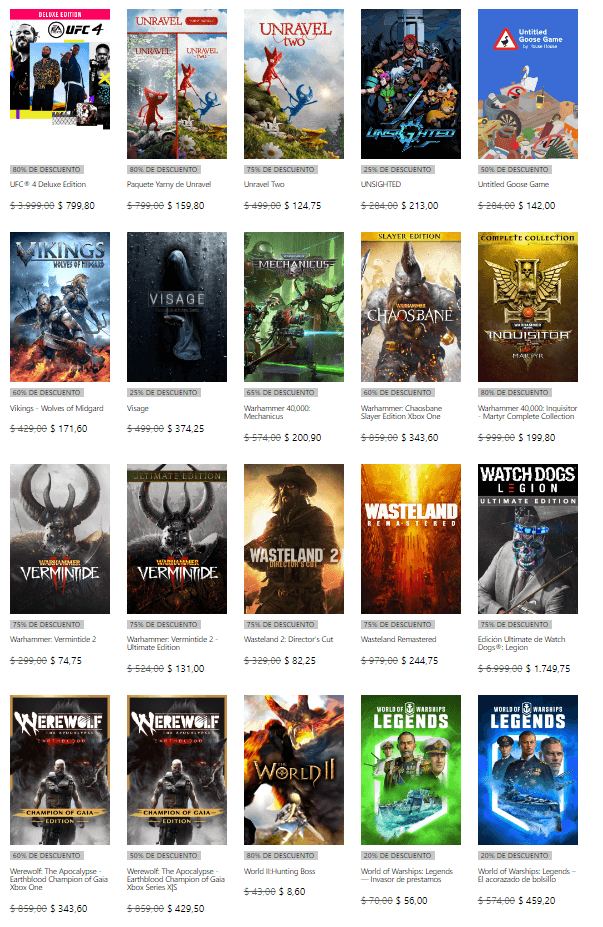The width and height of the screenshot is (603, 927).
Task: Open the World II Hunting Boss cover image
Action: (293, 770)
